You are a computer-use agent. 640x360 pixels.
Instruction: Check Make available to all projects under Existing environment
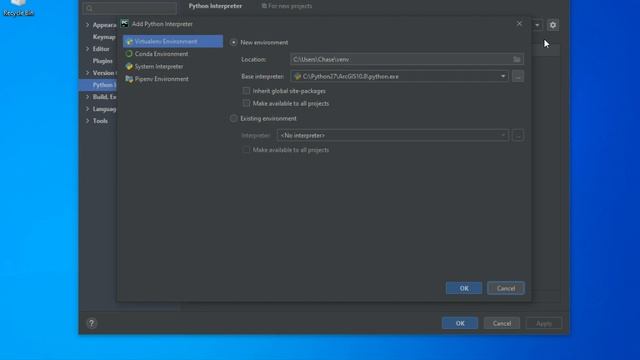[246, 150]
